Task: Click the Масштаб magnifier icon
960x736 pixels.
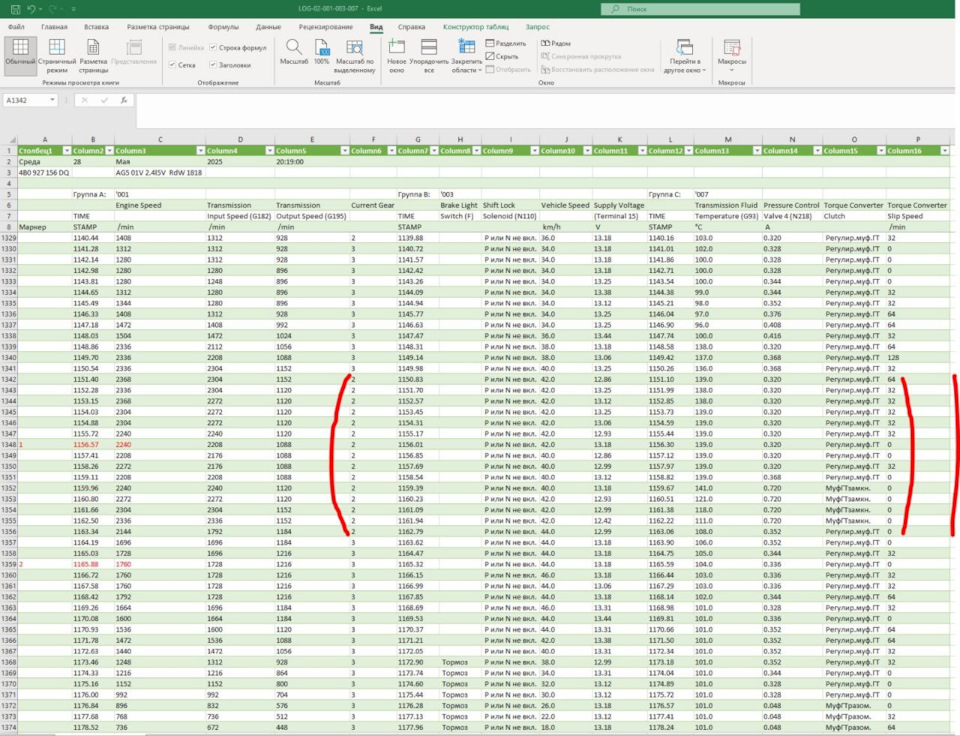Action: (294, 48)
